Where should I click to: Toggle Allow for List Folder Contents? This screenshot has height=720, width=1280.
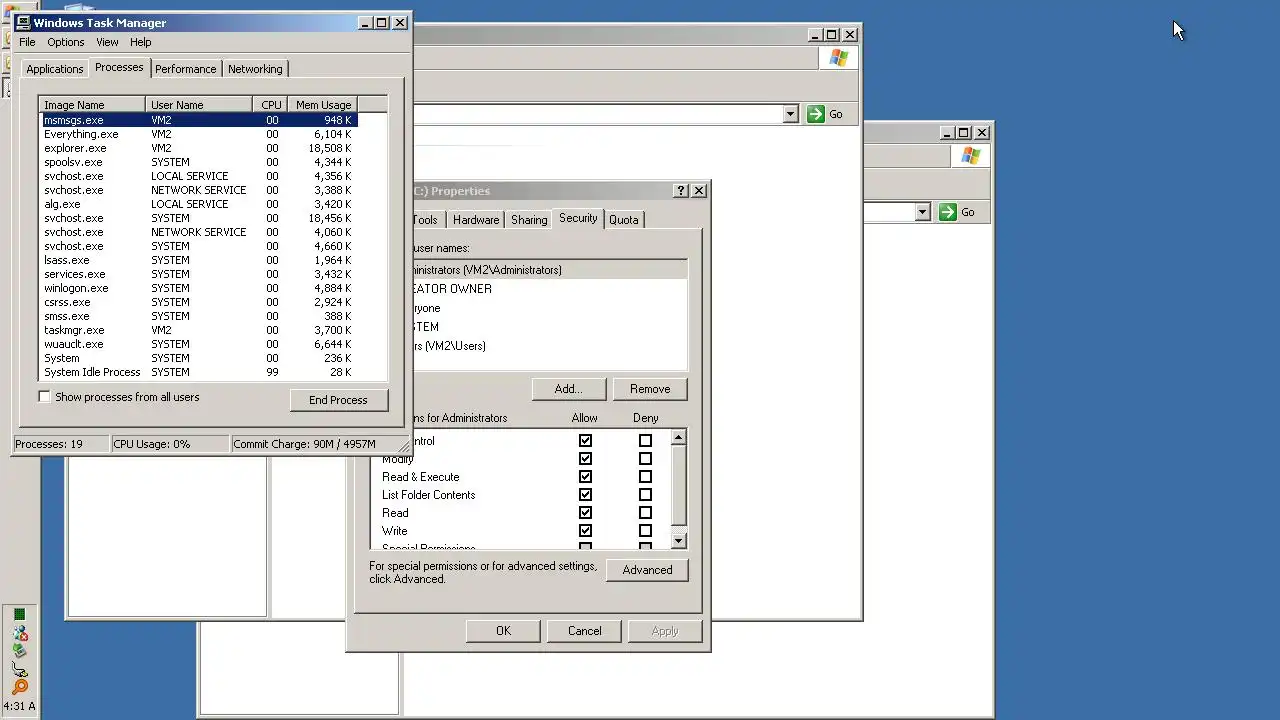(x=585, y=495)
